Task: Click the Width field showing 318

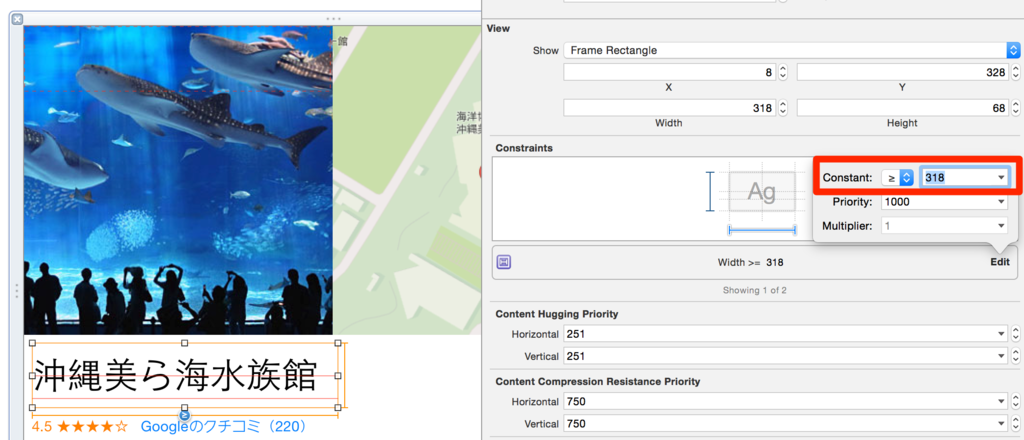Action: tap(669, 108)
